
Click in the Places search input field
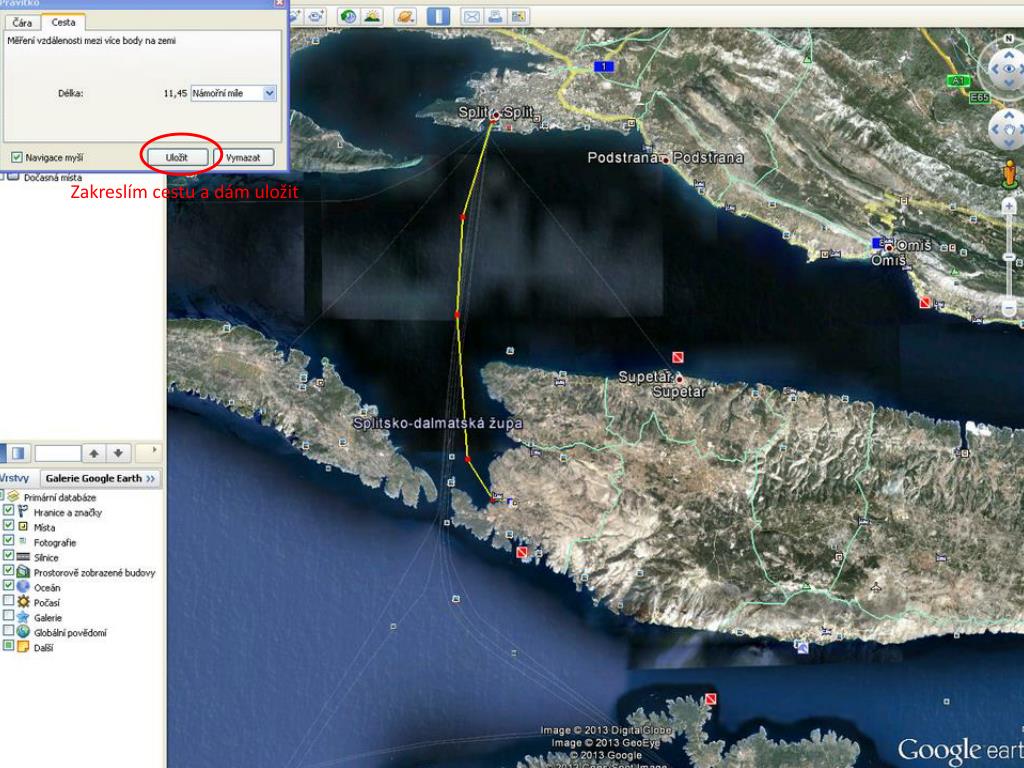point(57,453)
